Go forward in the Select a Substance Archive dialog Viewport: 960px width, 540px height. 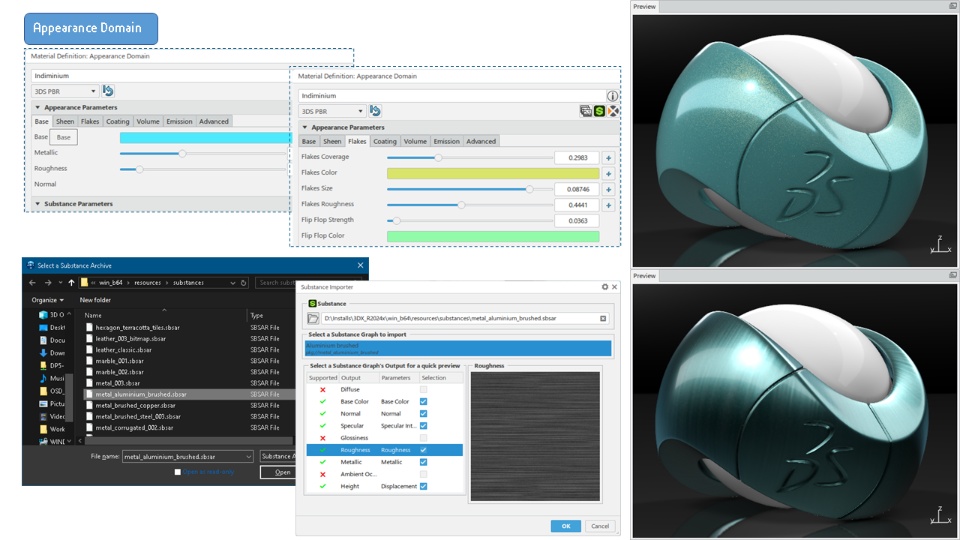[48, 282]
